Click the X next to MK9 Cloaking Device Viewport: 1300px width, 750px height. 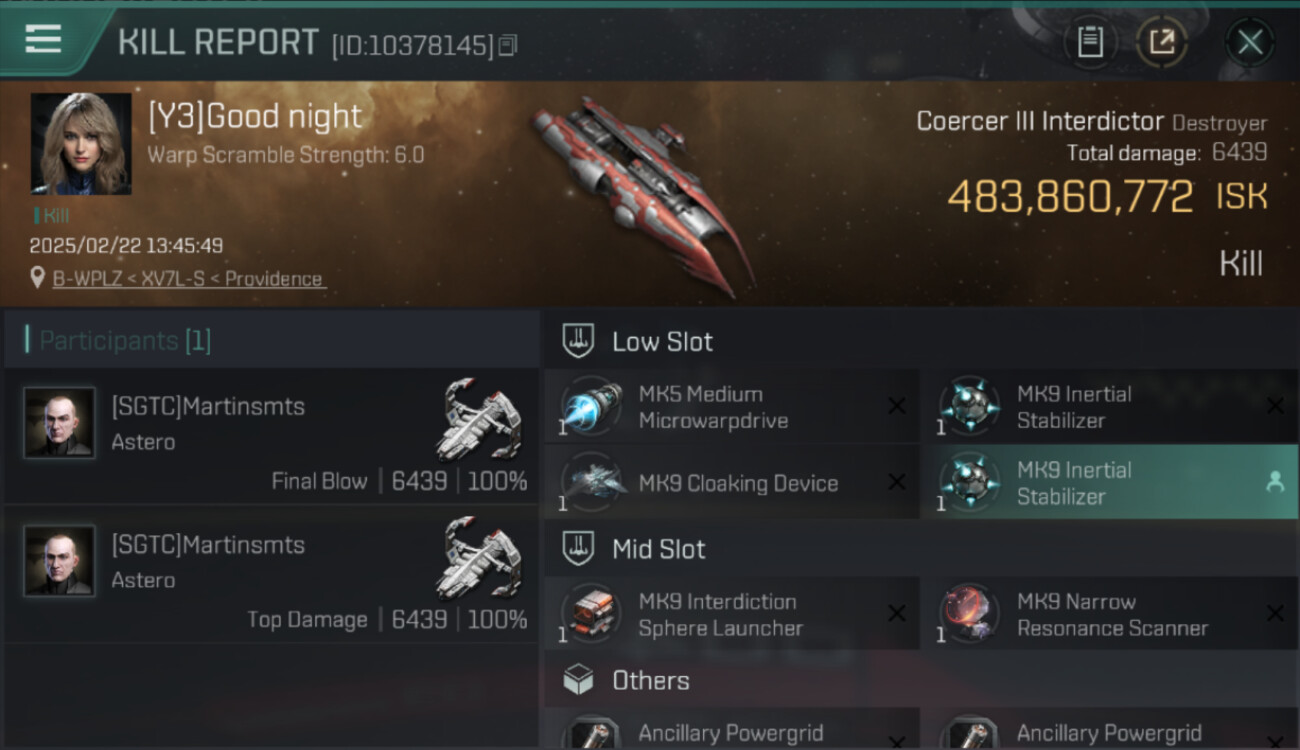(x=897, y=483)
